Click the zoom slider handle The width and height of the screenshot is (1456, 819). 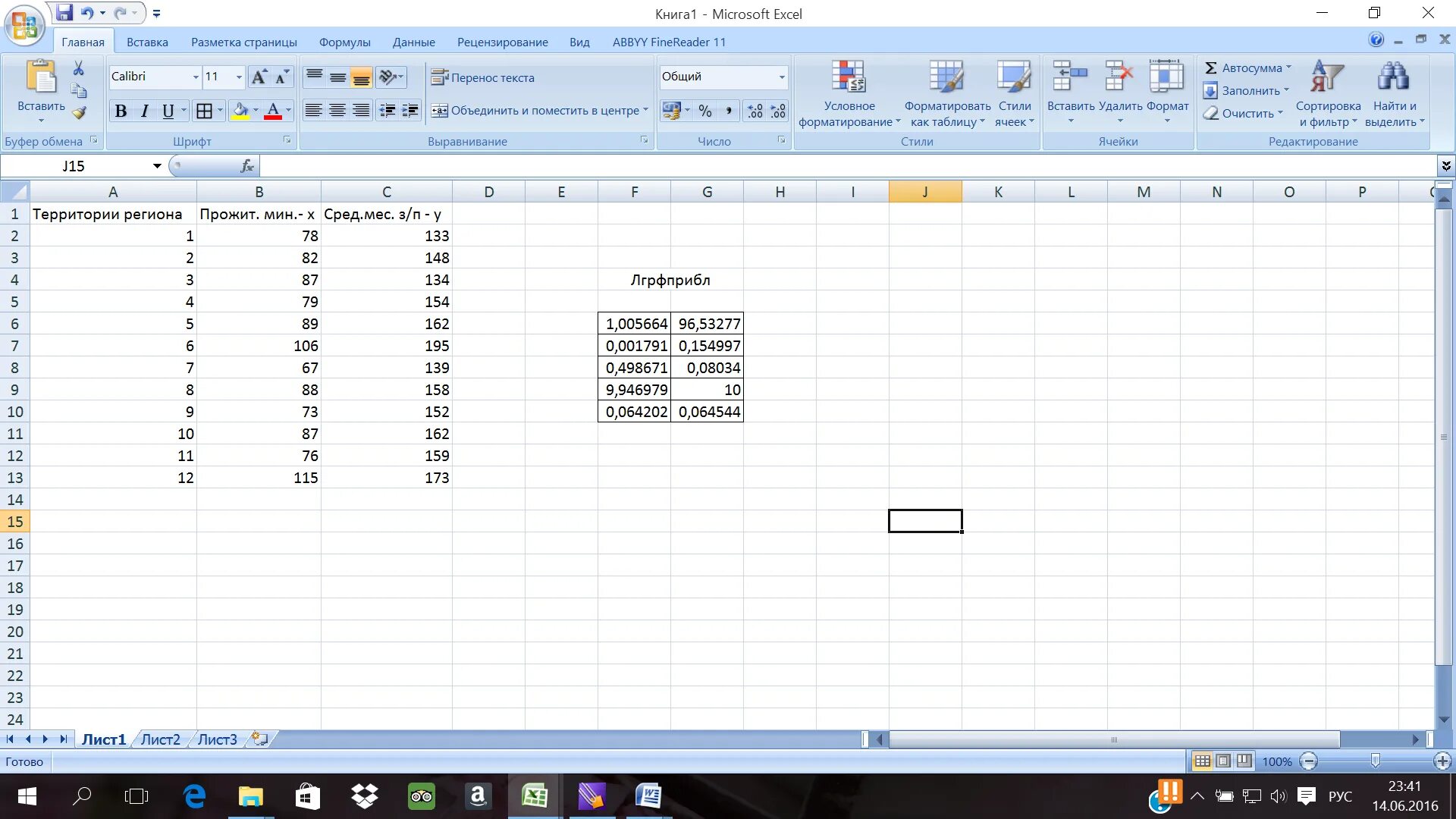(1375, 761)
